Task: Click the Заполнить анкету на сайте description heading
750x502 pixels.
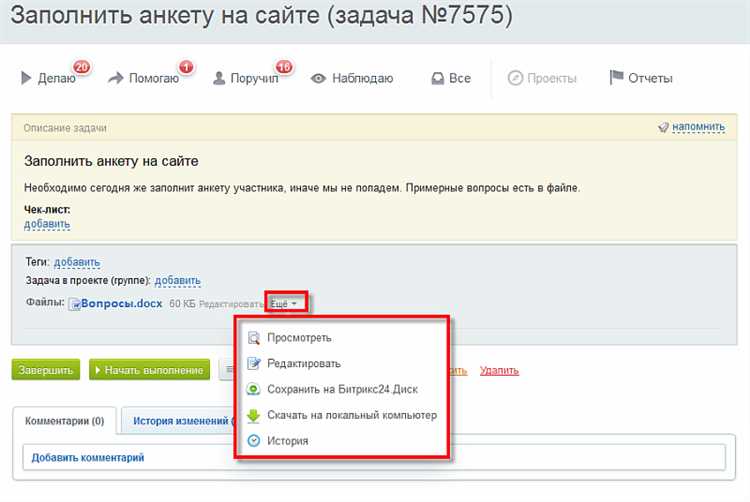Action: tap(111, 161)
